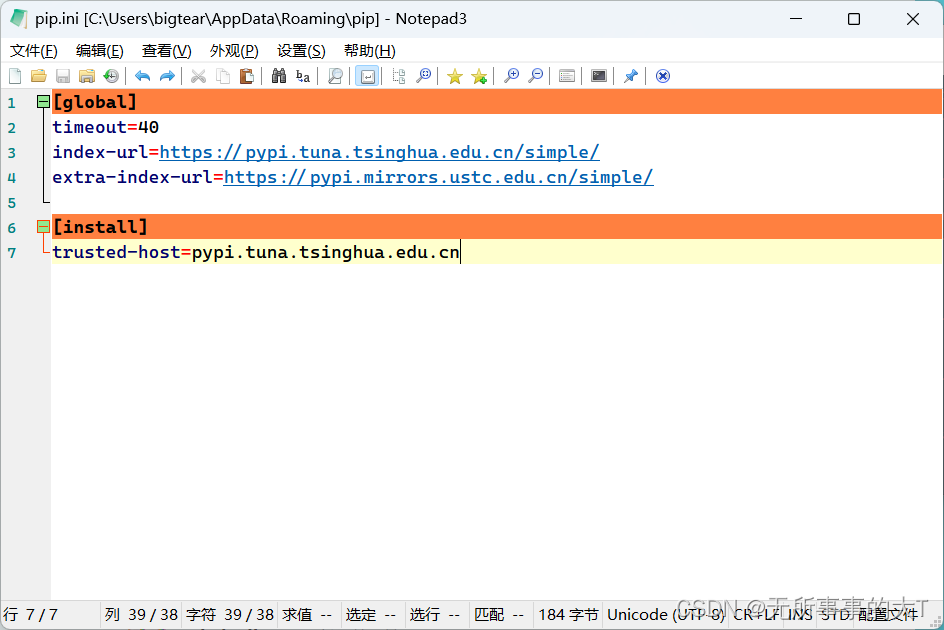Toggle all folds toolbar icon

[399, 76]
